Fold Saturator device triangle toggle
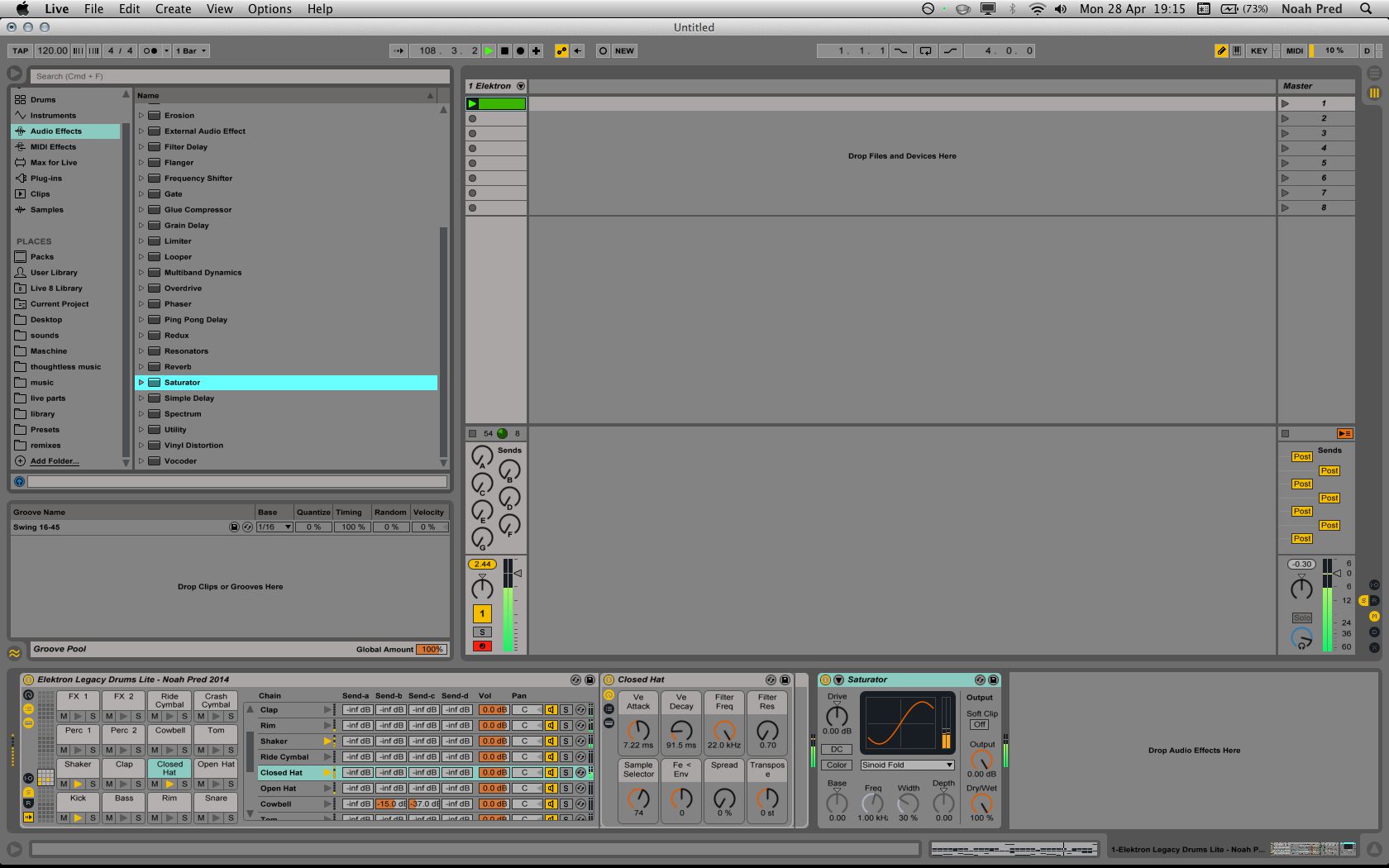The width and height of the screenshot is (1389, 868). (x=838, y=680)
